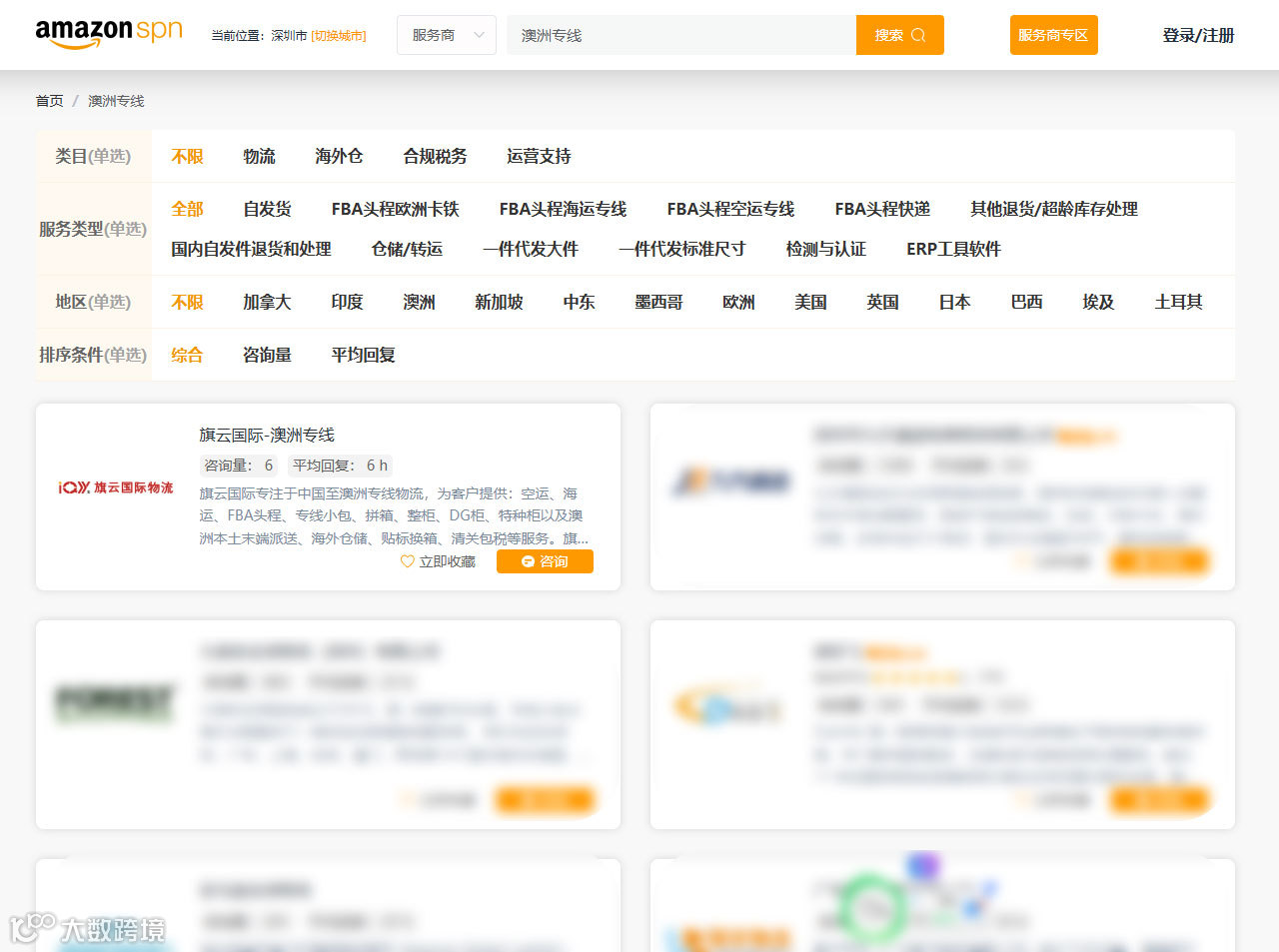Screen dimensions: 1279x952
Task: Select 美国 region filter
Action: coord(811,302)
